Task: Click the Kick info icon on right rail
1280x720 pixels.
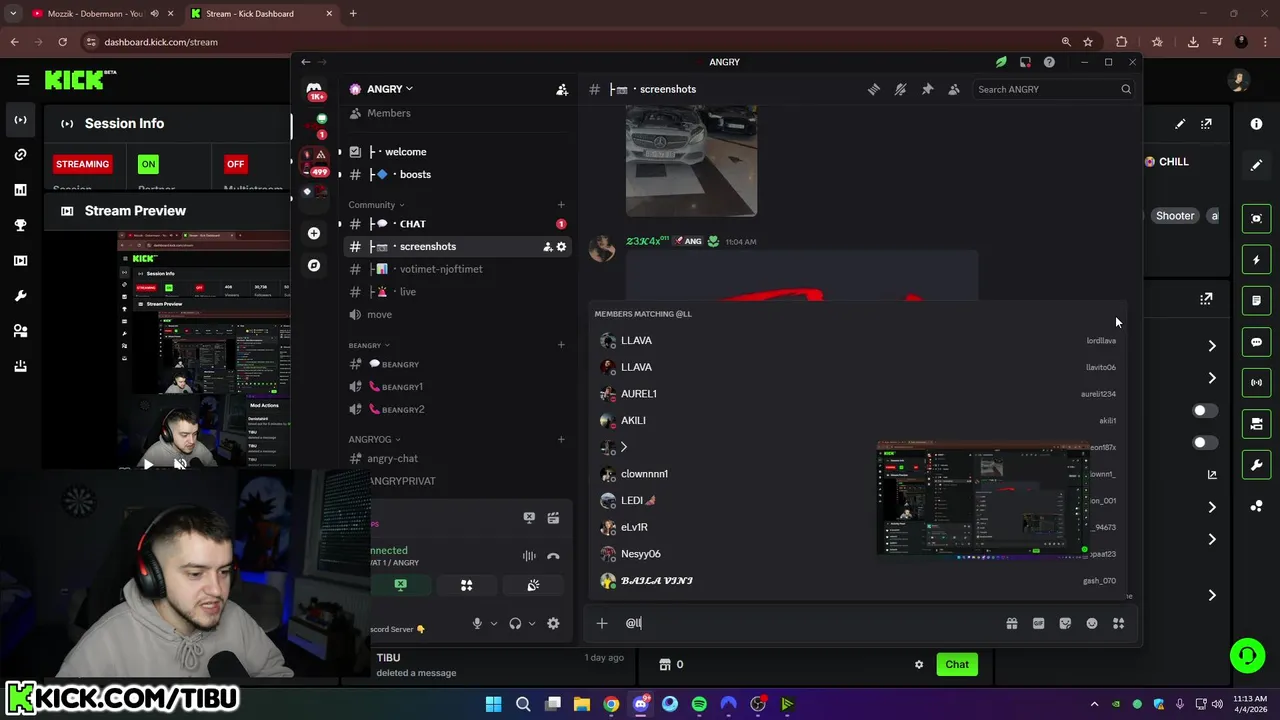Action: point(1256,124)
